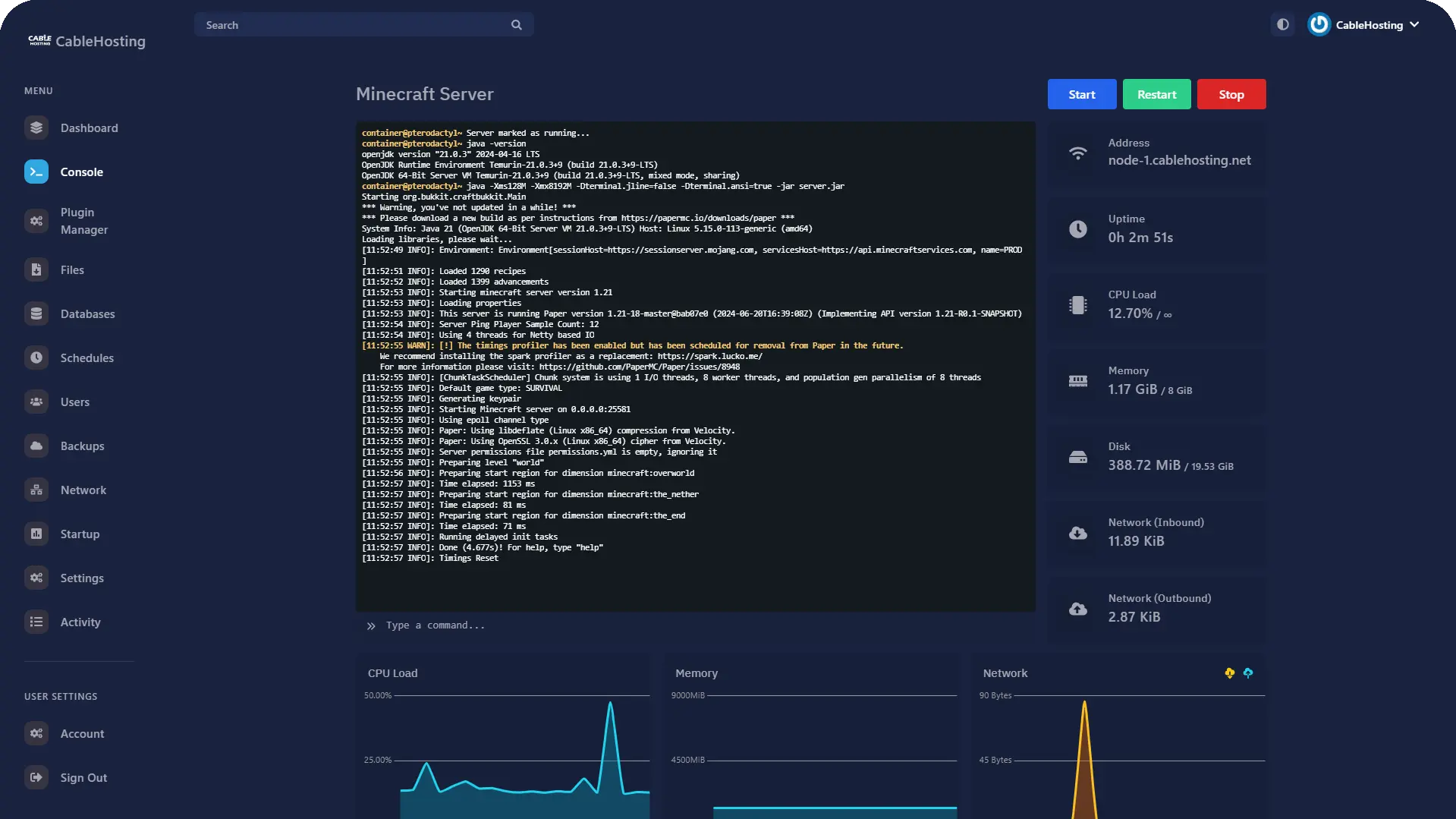Click the cloud upload Outbound icon
1456x819 pixels.
[1078, 609]
